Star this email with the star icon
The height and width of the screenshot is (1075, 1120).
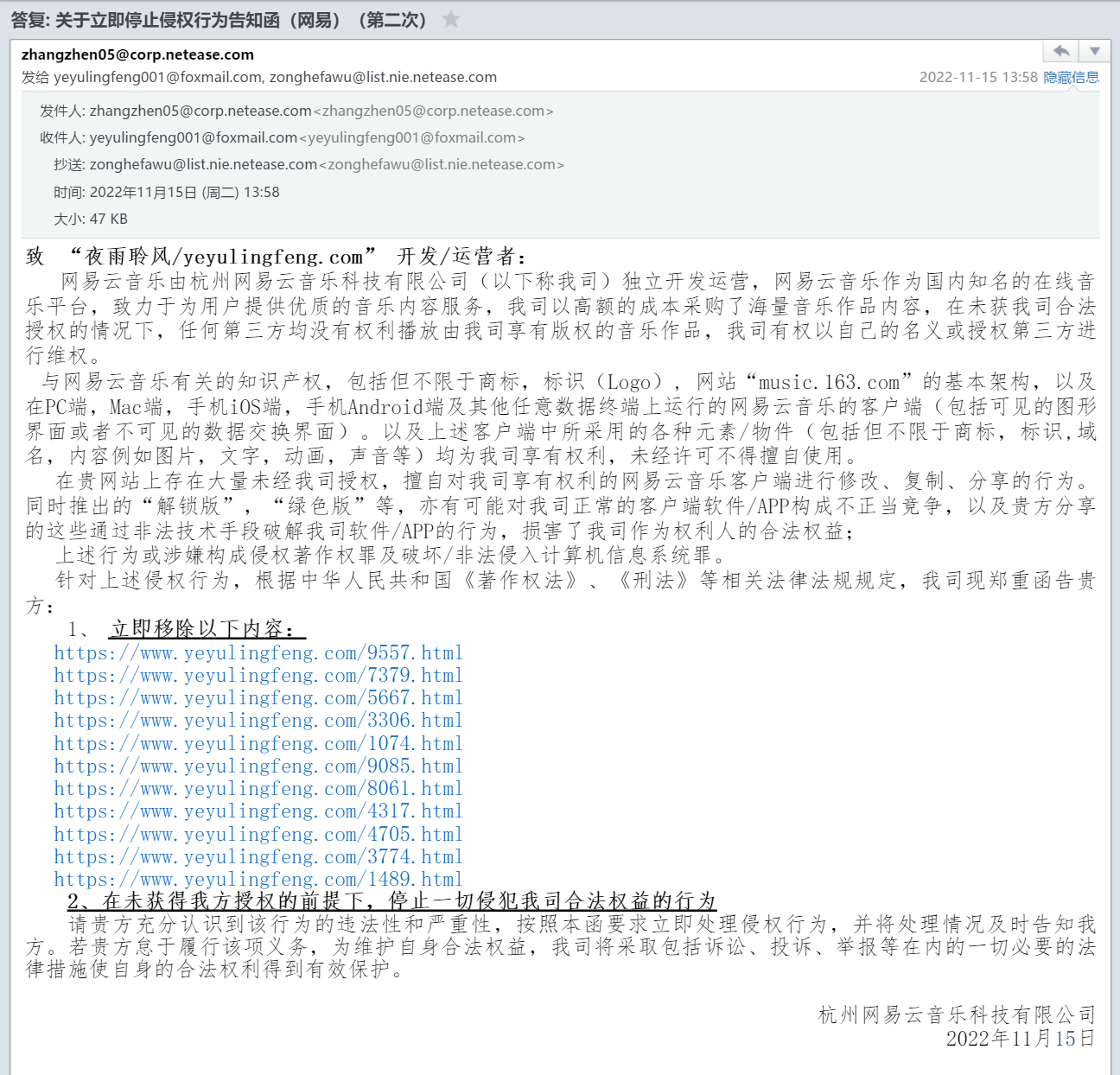[451, 19]
